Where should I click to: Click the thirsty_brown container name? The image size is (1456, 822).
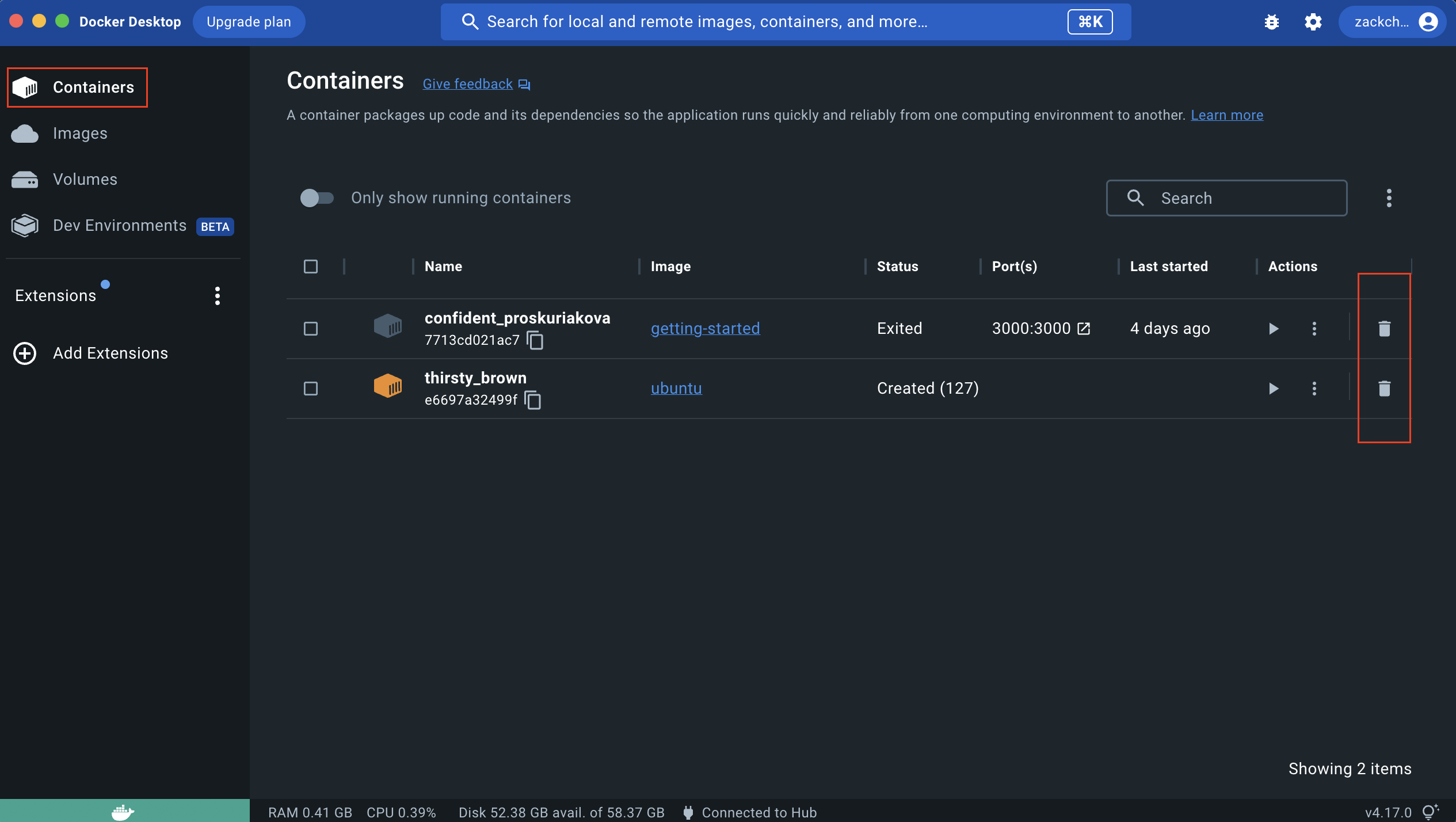tap(475, 378)
